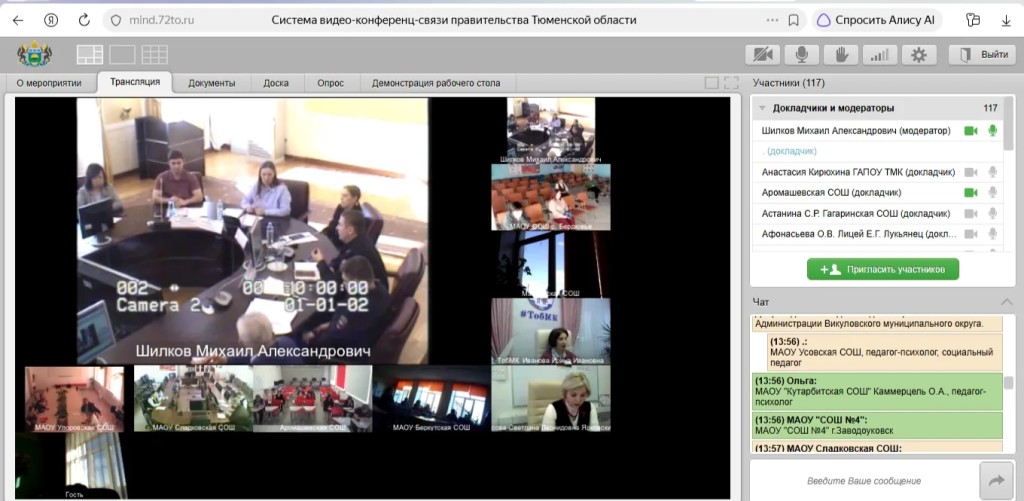Click the message input field

click(x=863, y=481)
